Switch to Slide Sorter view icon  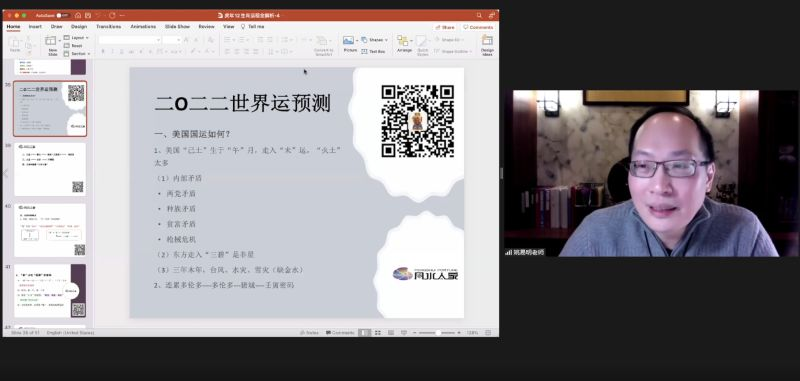[x=378, y=333]
